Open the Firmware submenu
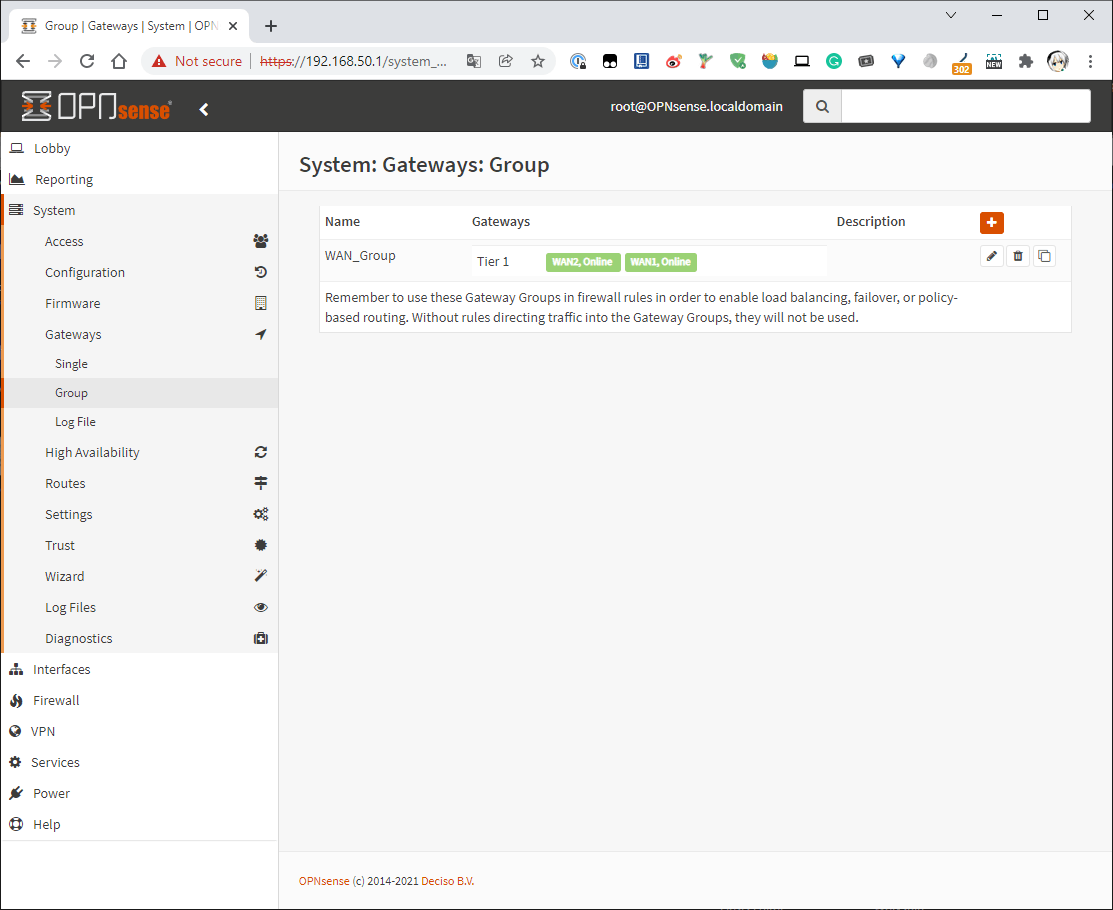Image resolution: width=1113 pixels, height=910 pixels. point(72,303)
